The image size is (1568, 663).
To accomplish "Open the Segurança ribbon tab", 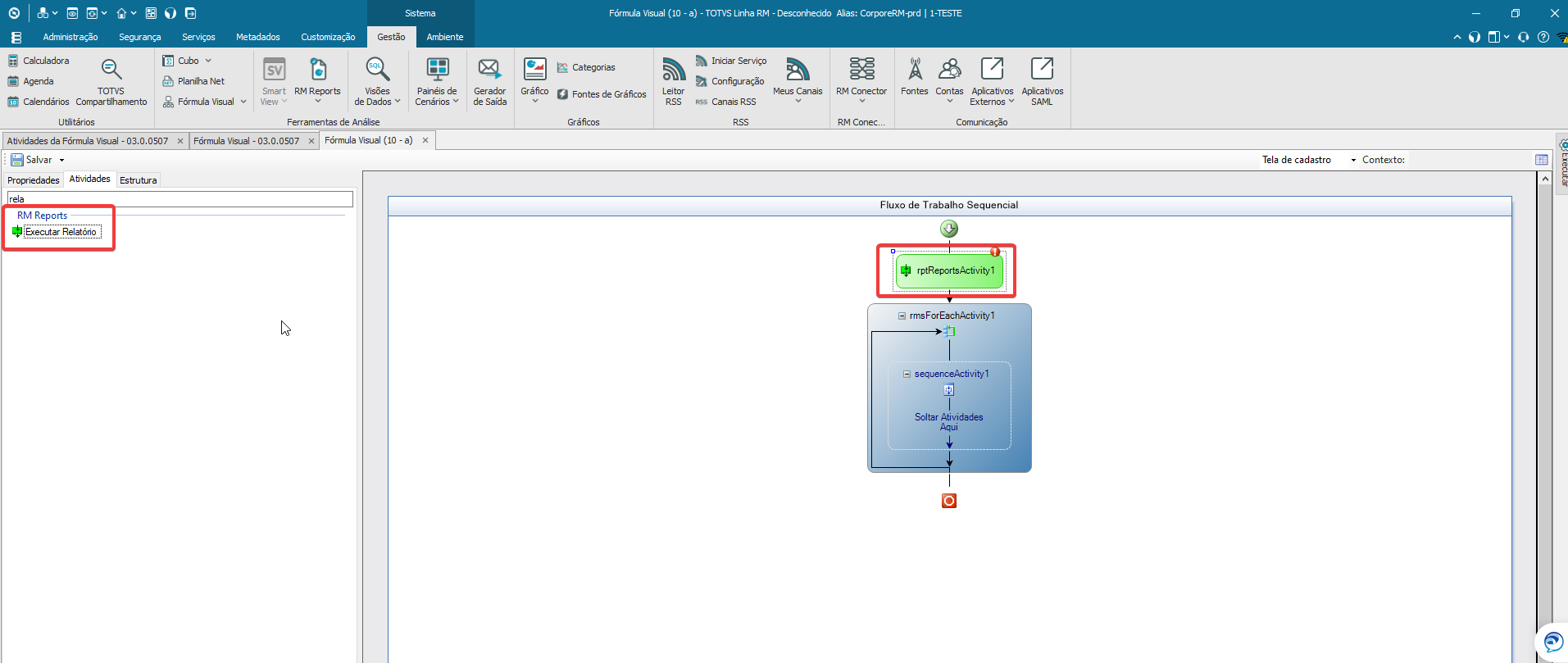I will coord(140,37).
